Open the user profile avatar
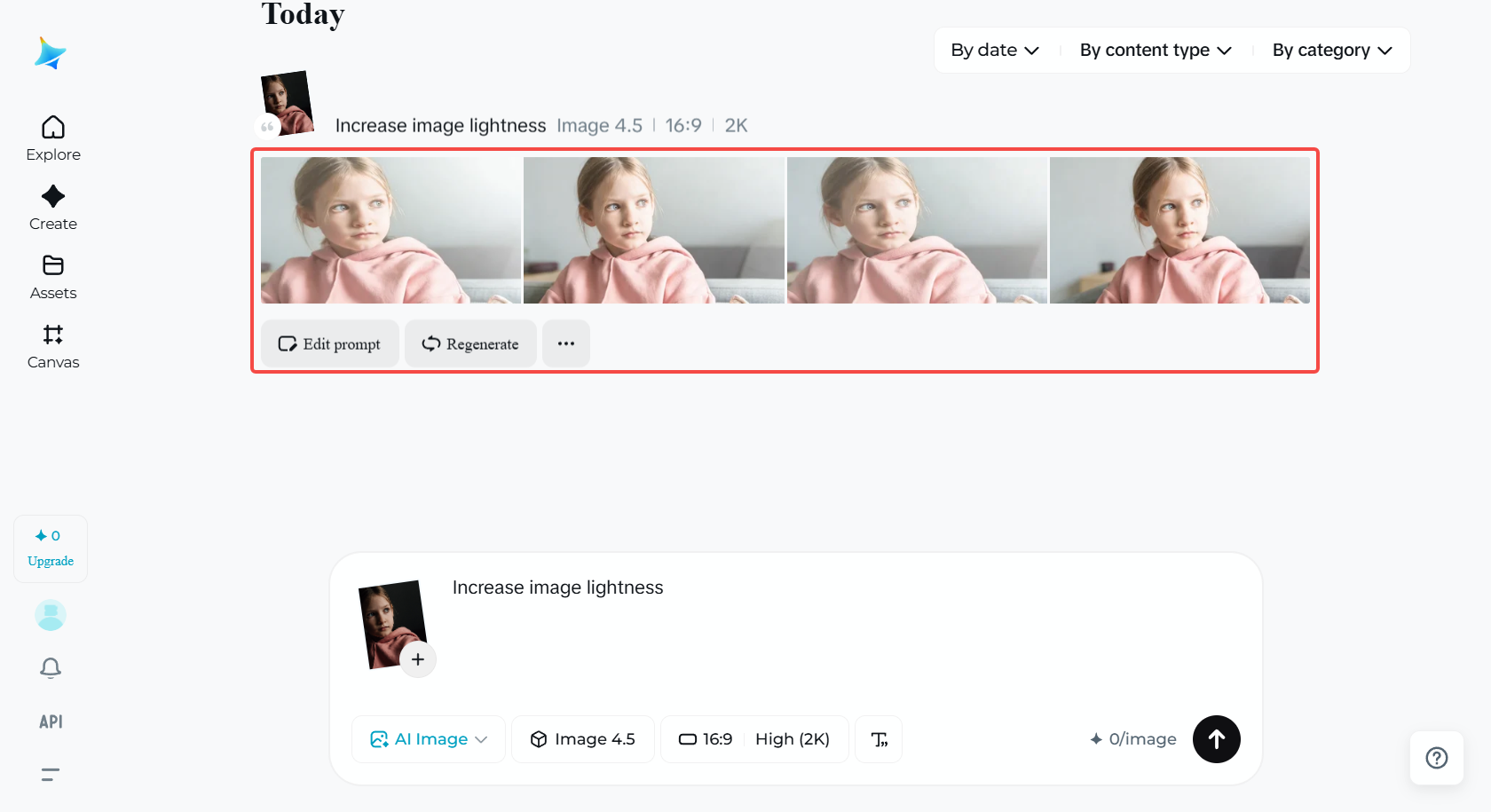The width and height of the screenshot is (1491, 812). pyautogui.click(x=51, y=615)
